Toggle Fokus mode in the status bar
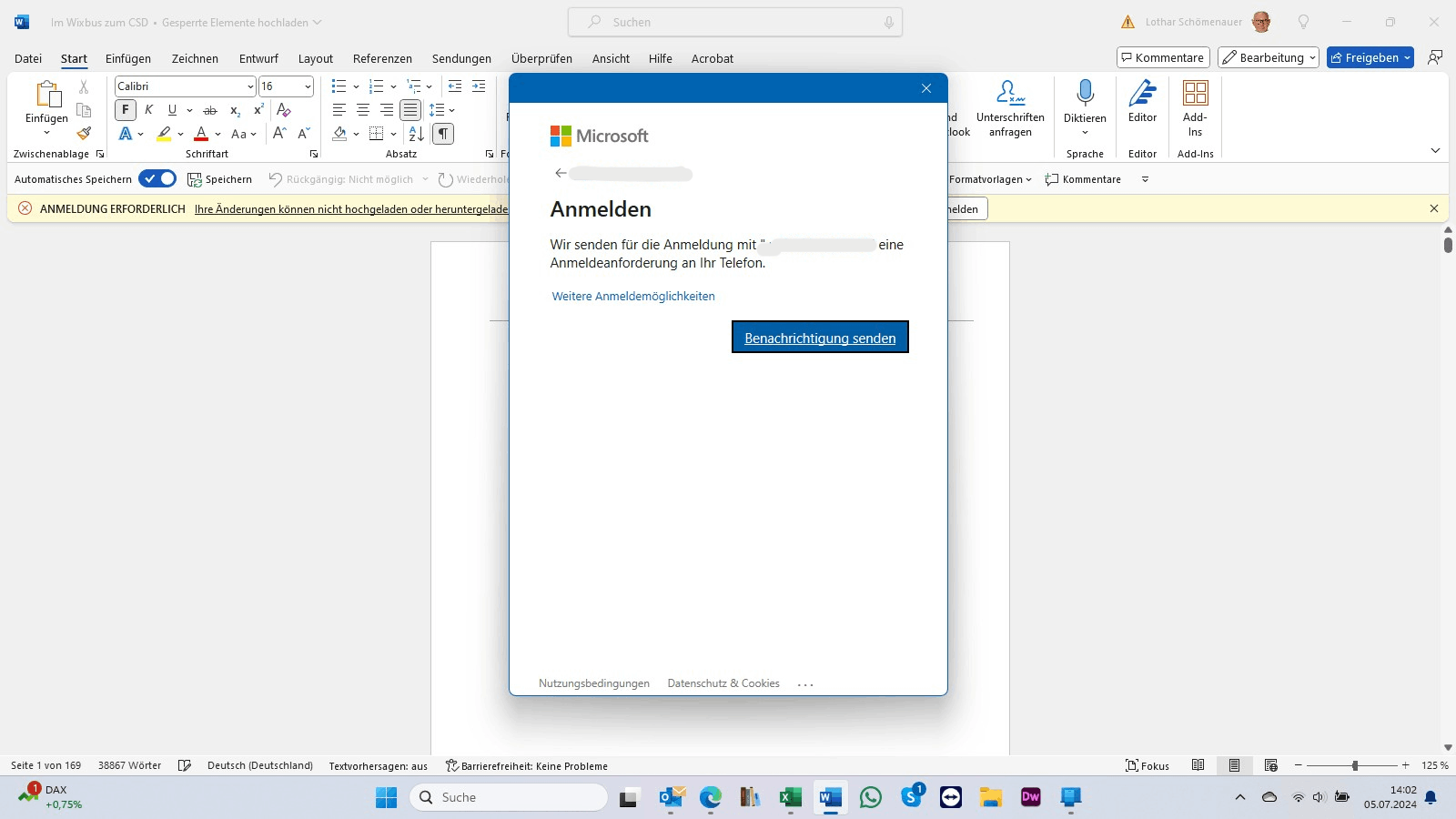1456x819 pixels. click(1148, 765)
